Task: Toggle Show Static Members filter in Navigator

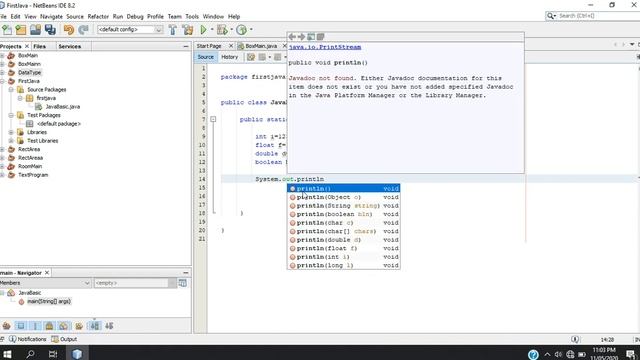Action: pos(35,326)
